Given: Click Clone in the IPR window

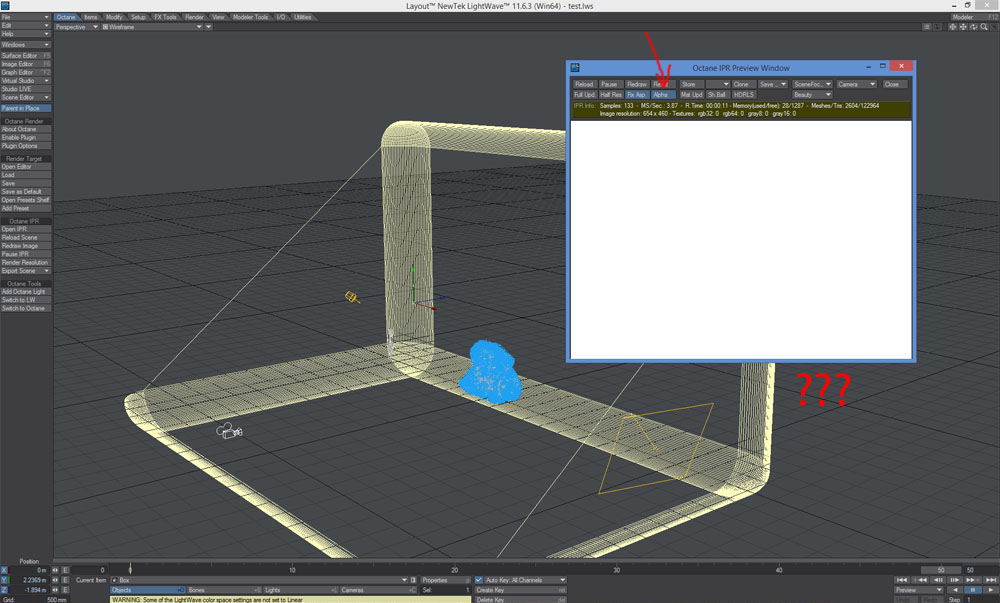Looking at the screenshot, I should 742,84.
